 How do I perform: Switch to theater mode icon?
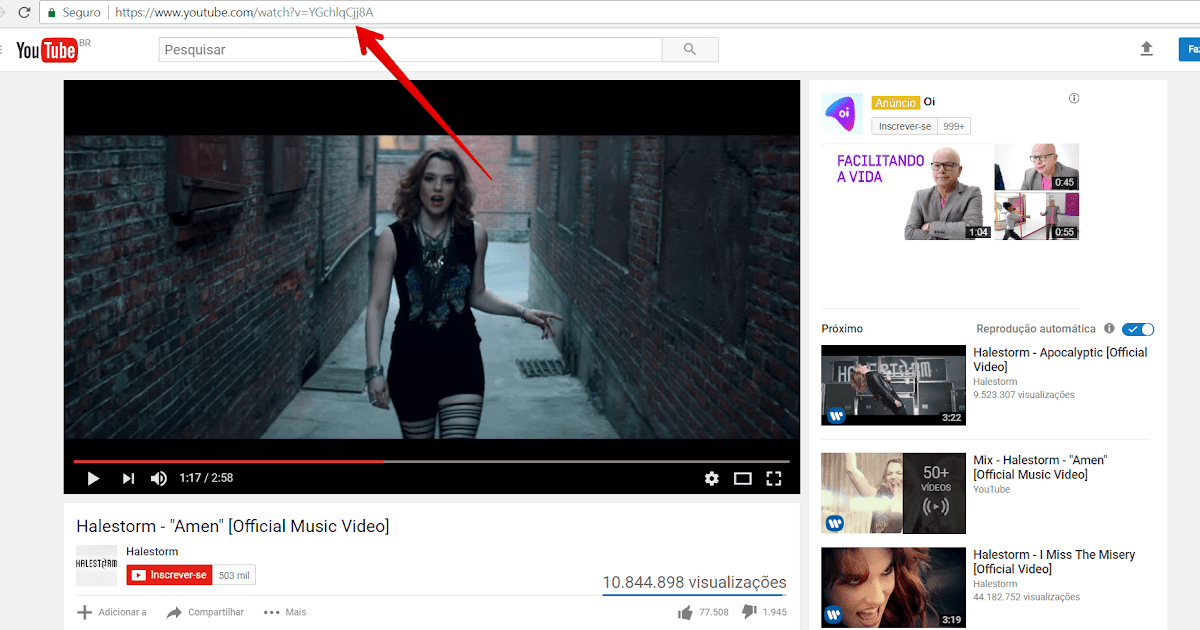pyautogui.click(x=742, y=478)
